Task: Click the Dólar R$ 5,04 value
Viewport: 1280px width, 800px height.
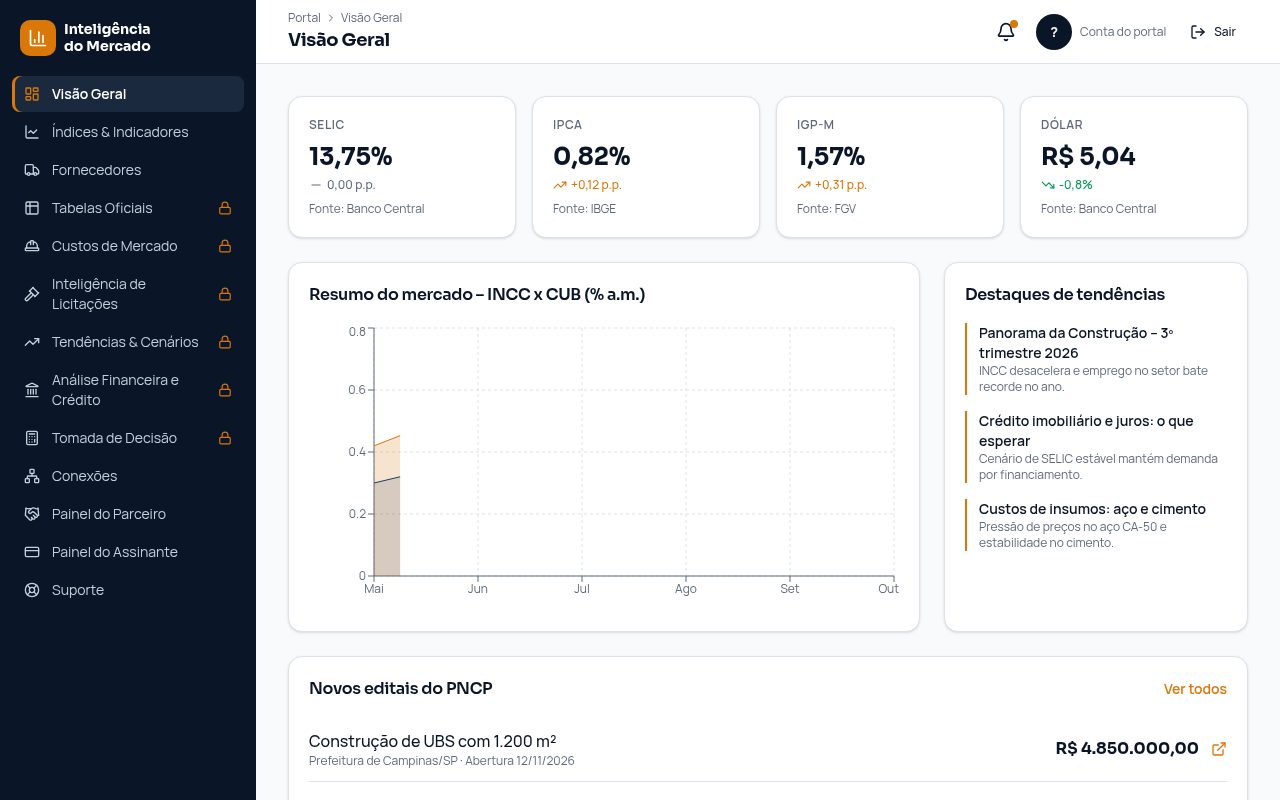Action: coord(1088,157)
